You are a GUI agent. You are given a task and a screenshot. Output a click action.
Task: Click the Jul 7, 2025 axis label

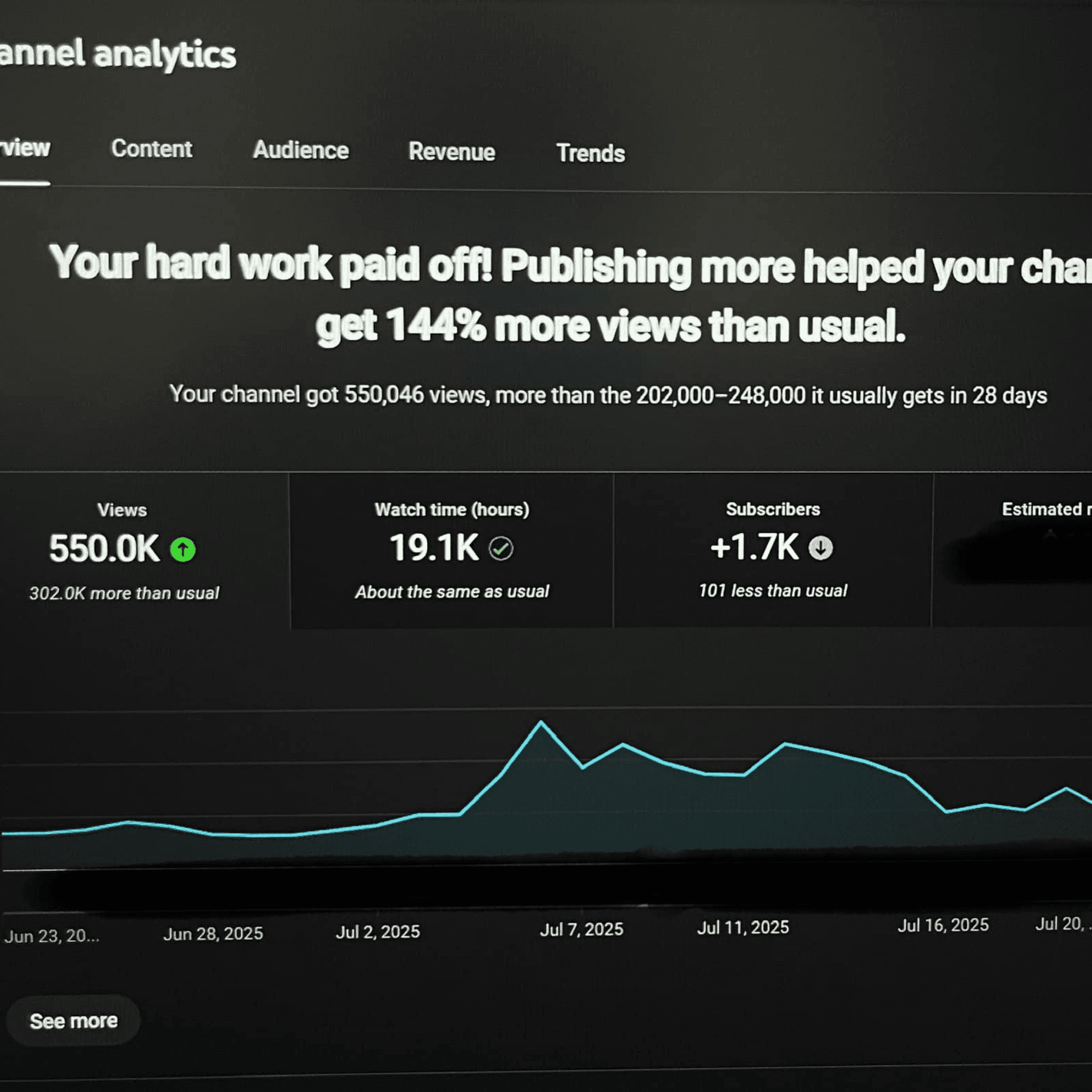tap(581, 929)
